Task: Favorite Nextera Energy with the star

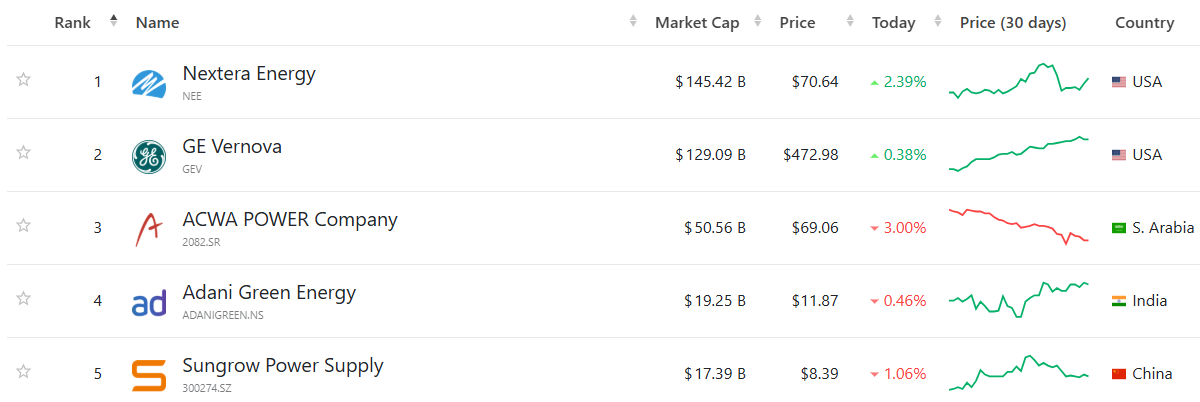Action: coord(23,80)
